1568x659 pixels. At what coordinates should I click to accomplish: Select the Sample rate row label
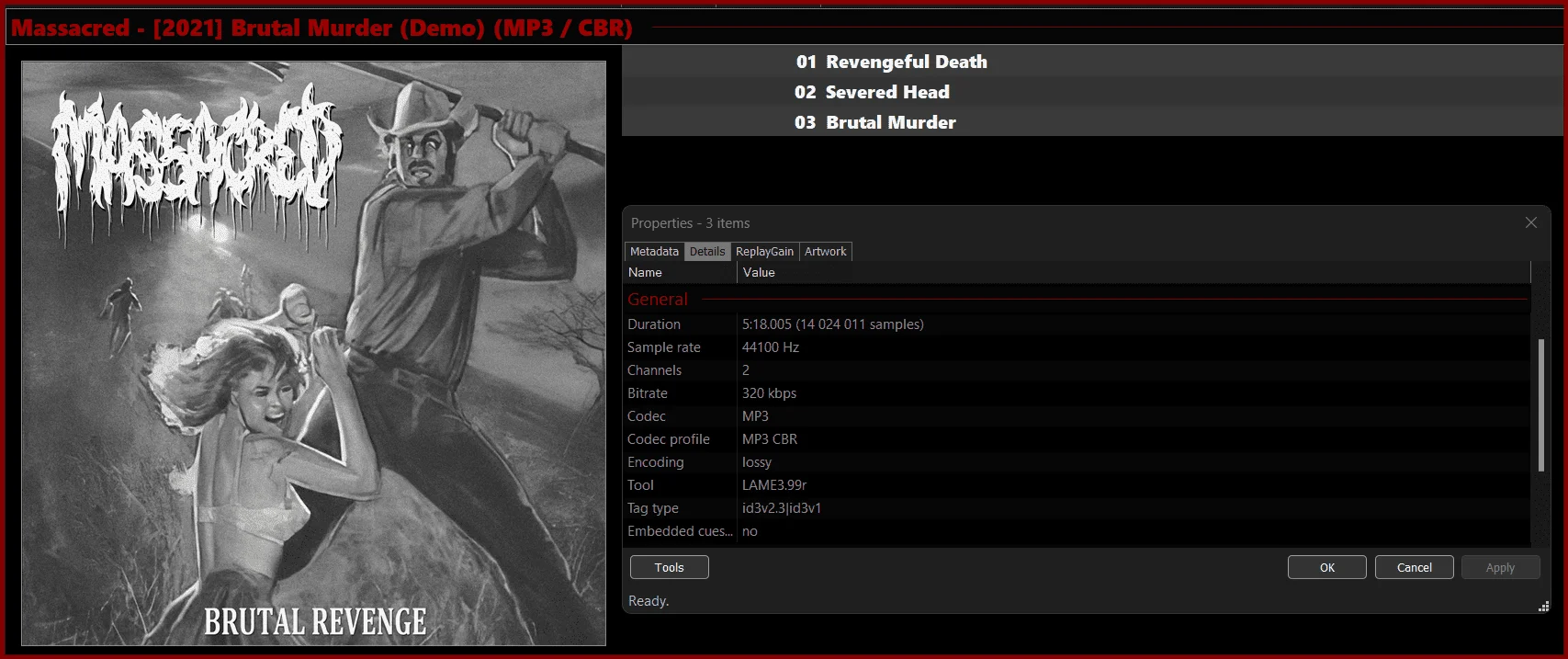tap(664, 347)
